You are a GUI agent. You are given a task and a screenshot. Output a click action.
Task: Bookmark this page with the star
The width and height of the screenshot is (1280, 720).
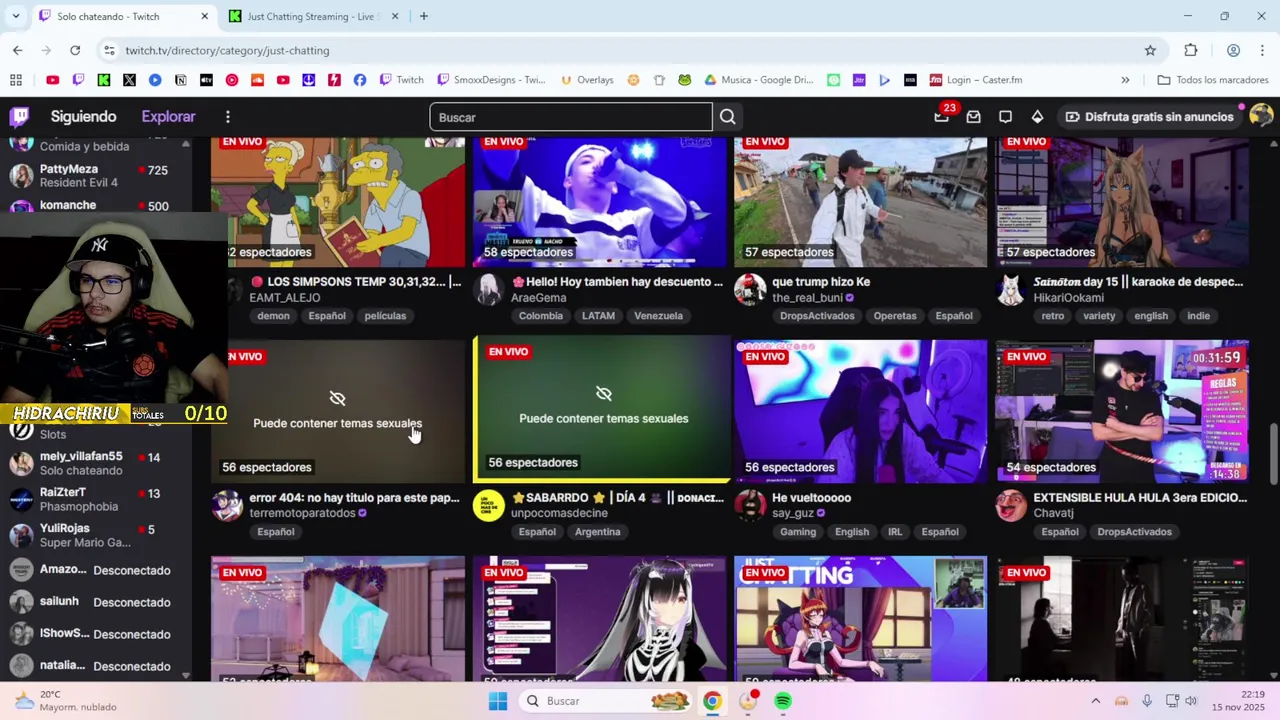click(1150, 50)
